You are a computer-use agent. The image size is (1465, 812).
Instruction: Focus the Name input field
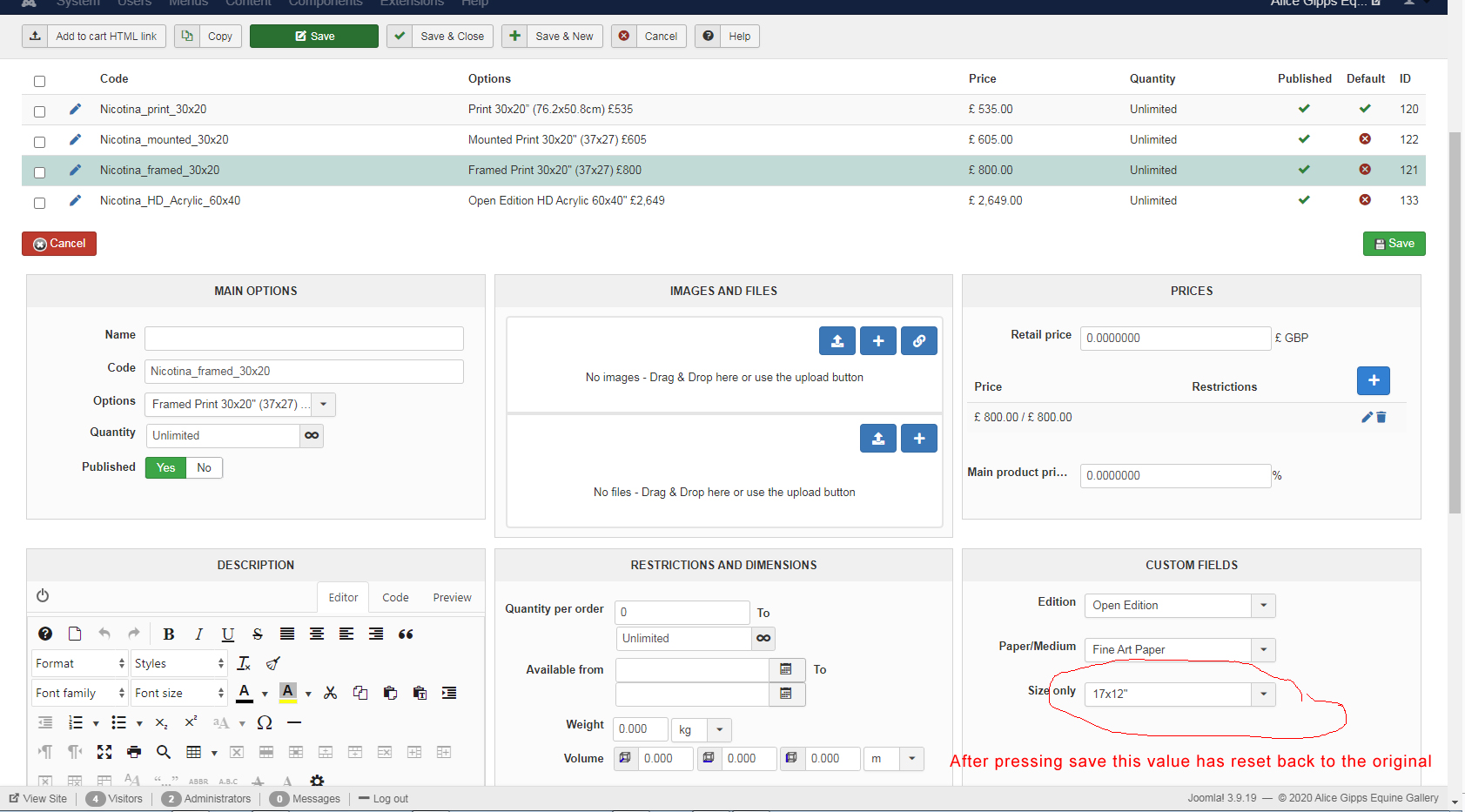click(304, 339)
